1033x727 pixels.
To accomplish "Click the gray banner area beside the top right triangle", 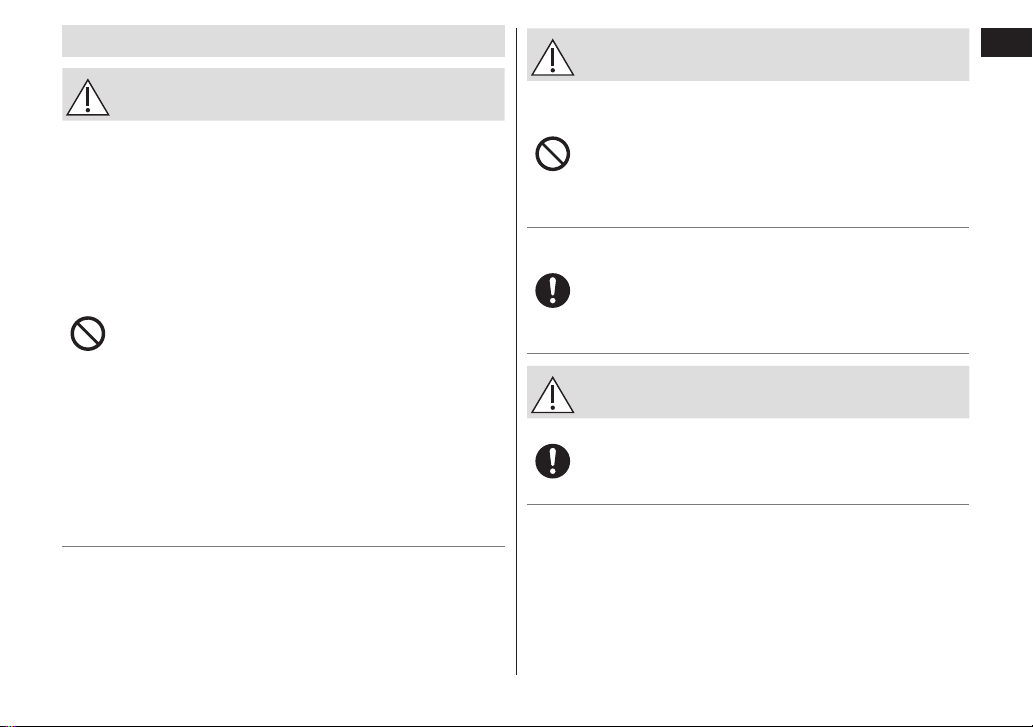I will [773, 55].
